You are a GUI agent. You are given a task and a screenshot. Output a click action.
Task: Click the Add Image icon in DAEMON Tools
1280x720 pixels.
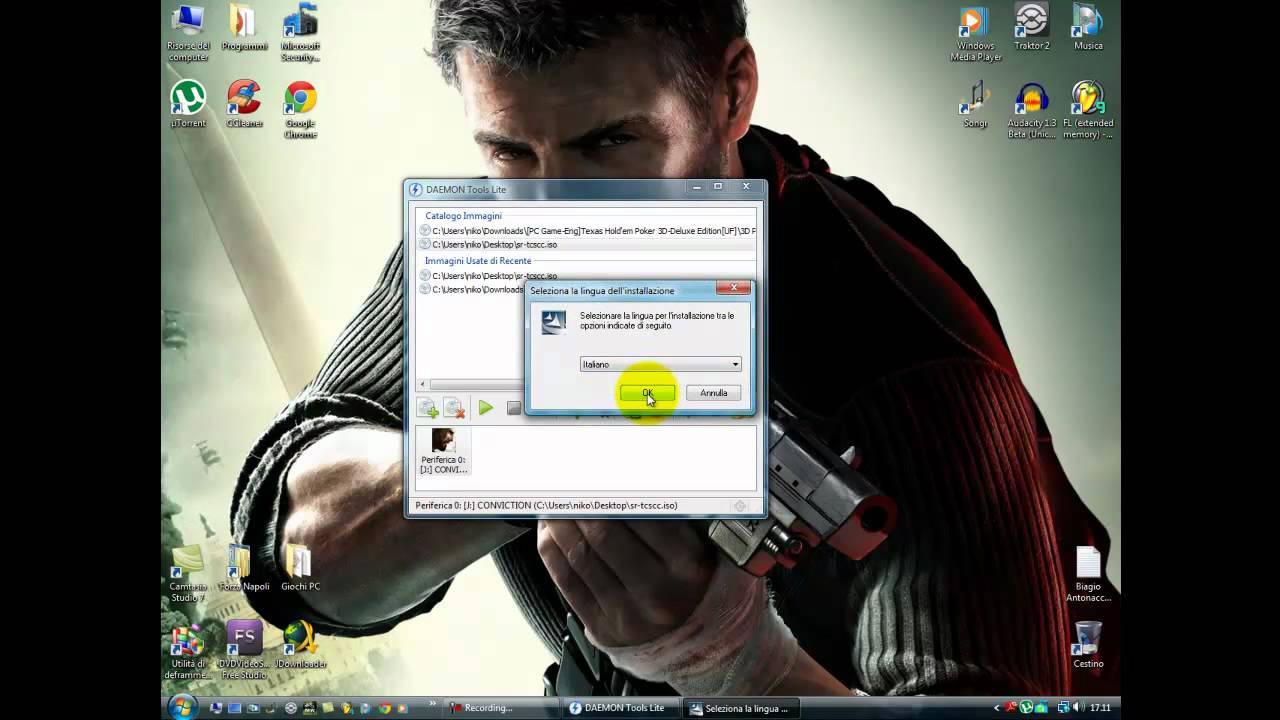point(427,408)
